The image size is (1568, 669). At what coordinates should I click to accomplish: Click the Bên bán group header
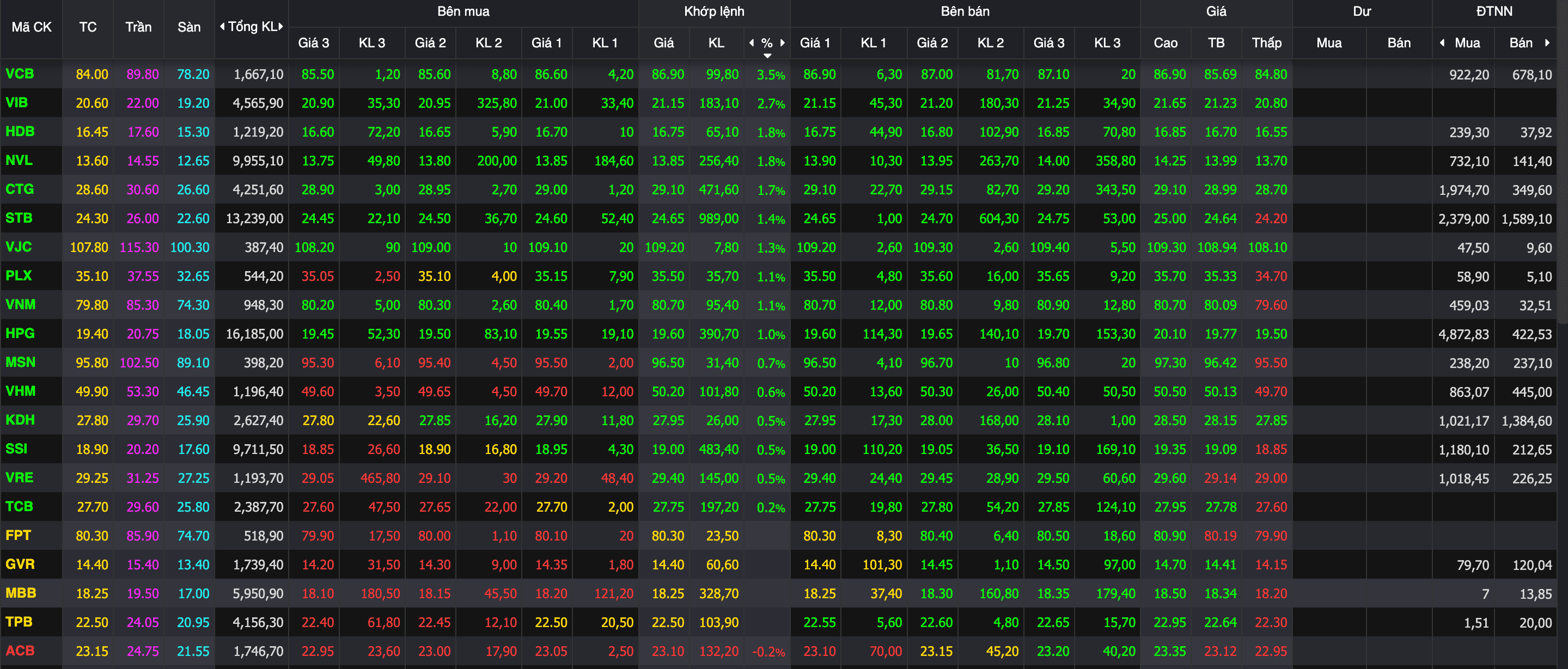click(x=965, y=11)
